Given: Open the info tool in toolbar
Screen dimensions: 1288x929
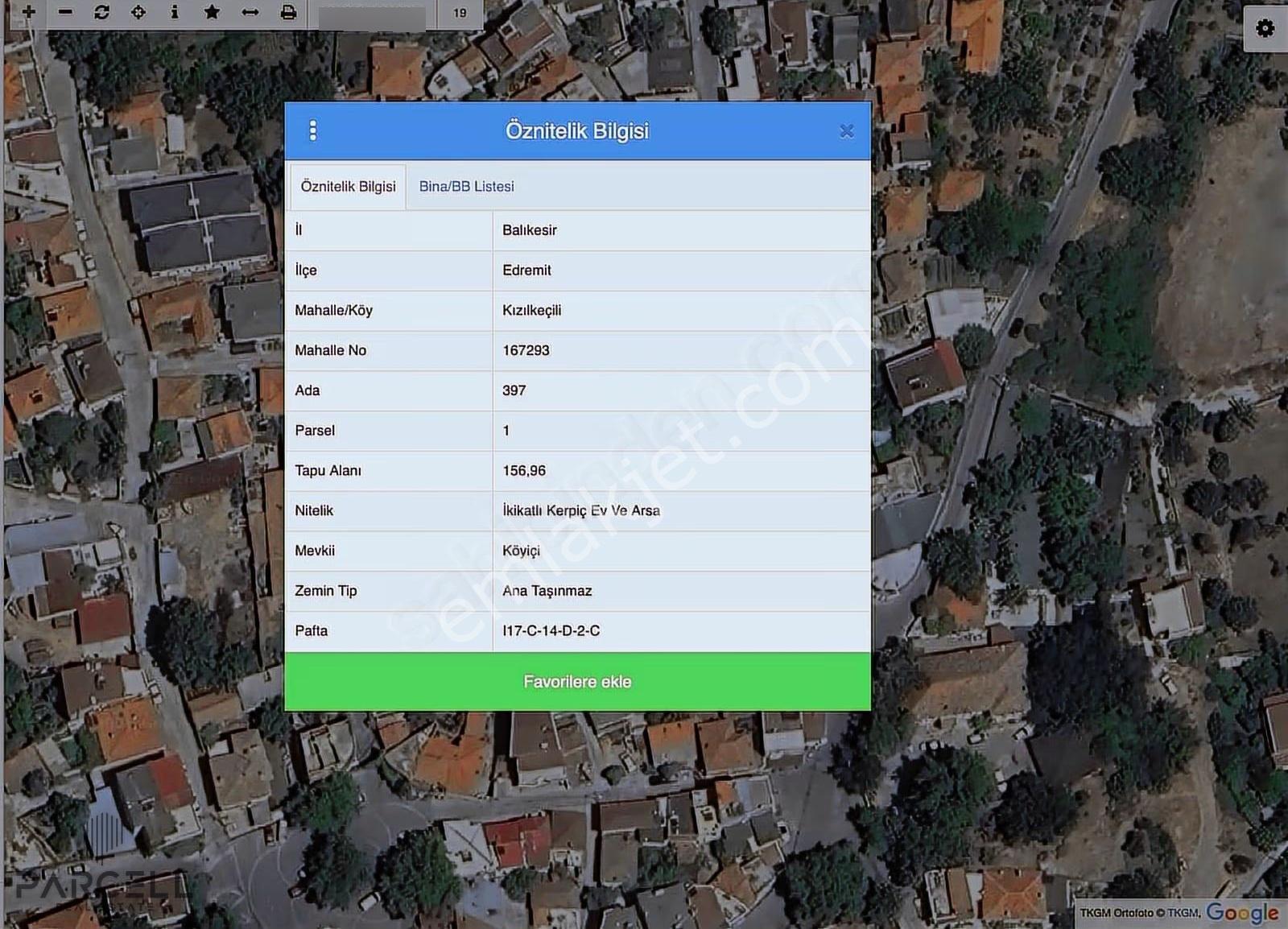Looking at the screenshot, I should [x=175, y=12].
